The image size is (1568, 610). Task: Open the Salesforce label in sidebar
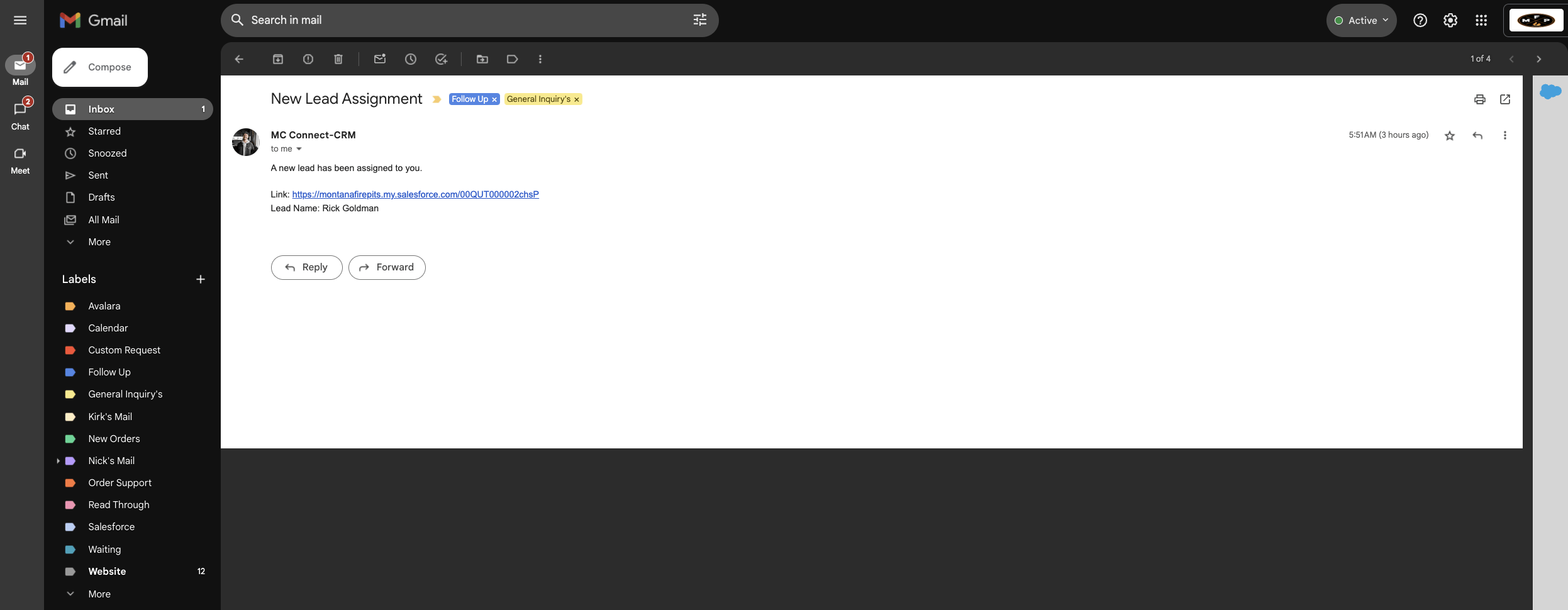(x=133, y=527)
